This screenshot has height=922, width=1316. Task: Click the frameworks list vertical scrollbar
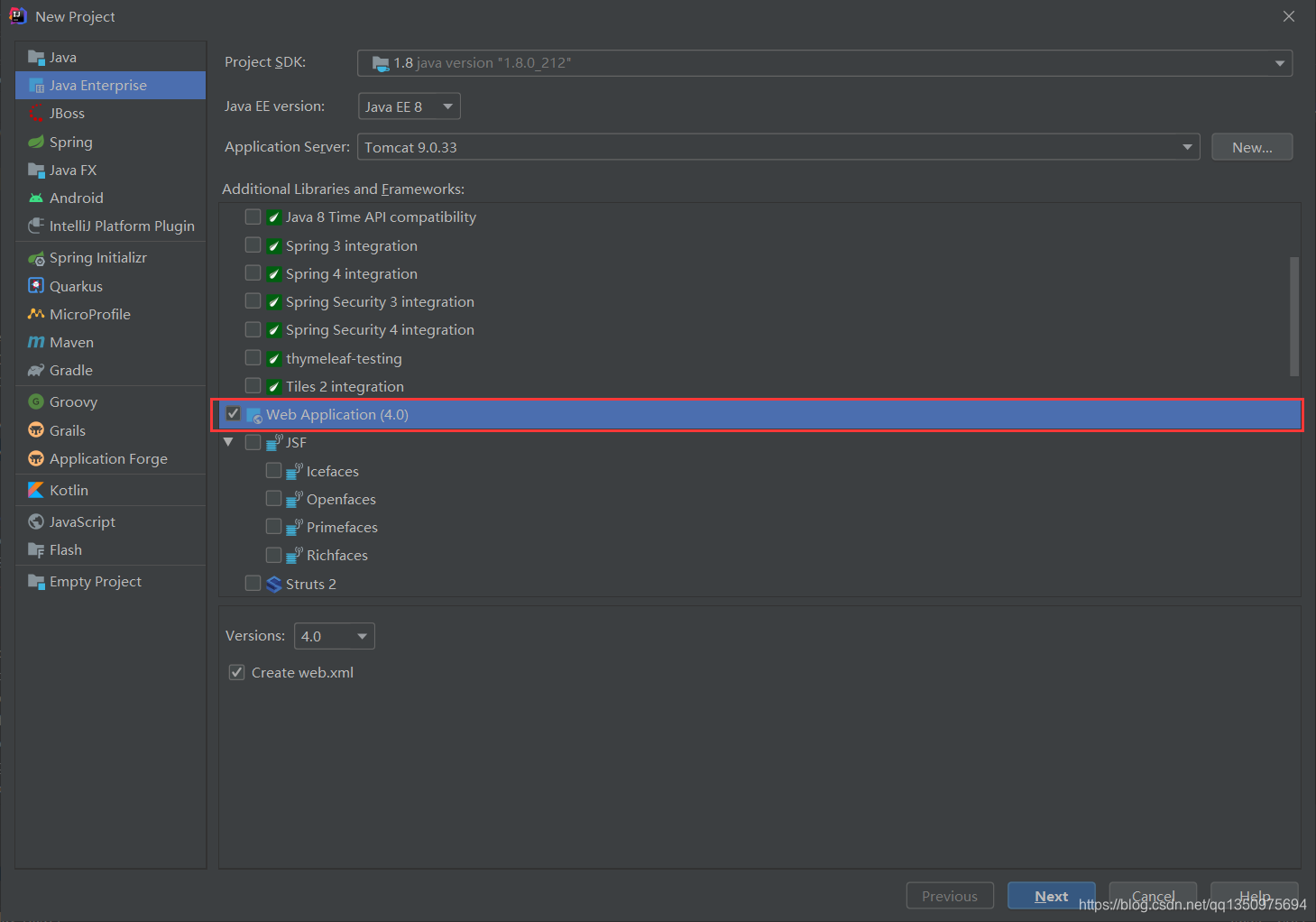(x=1294, y=316)
